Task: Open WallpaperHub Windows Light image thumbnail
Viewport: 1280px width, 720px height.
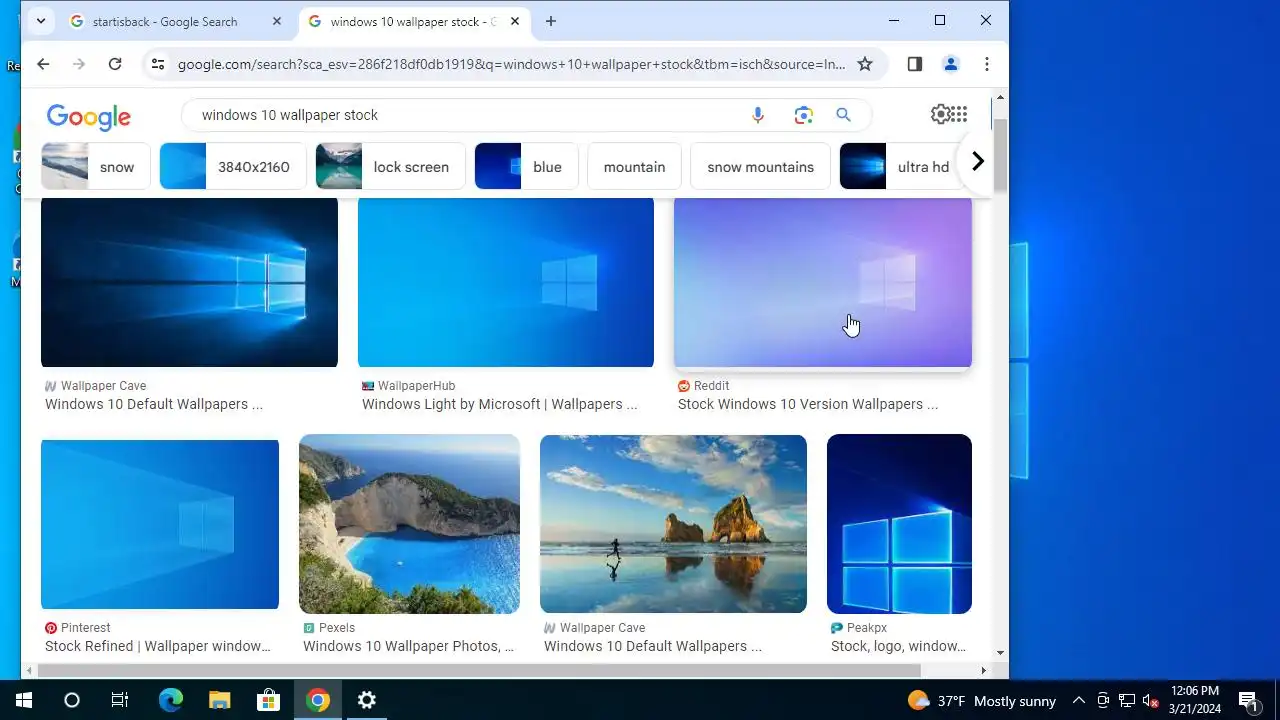Action: [x=506, y=282]
